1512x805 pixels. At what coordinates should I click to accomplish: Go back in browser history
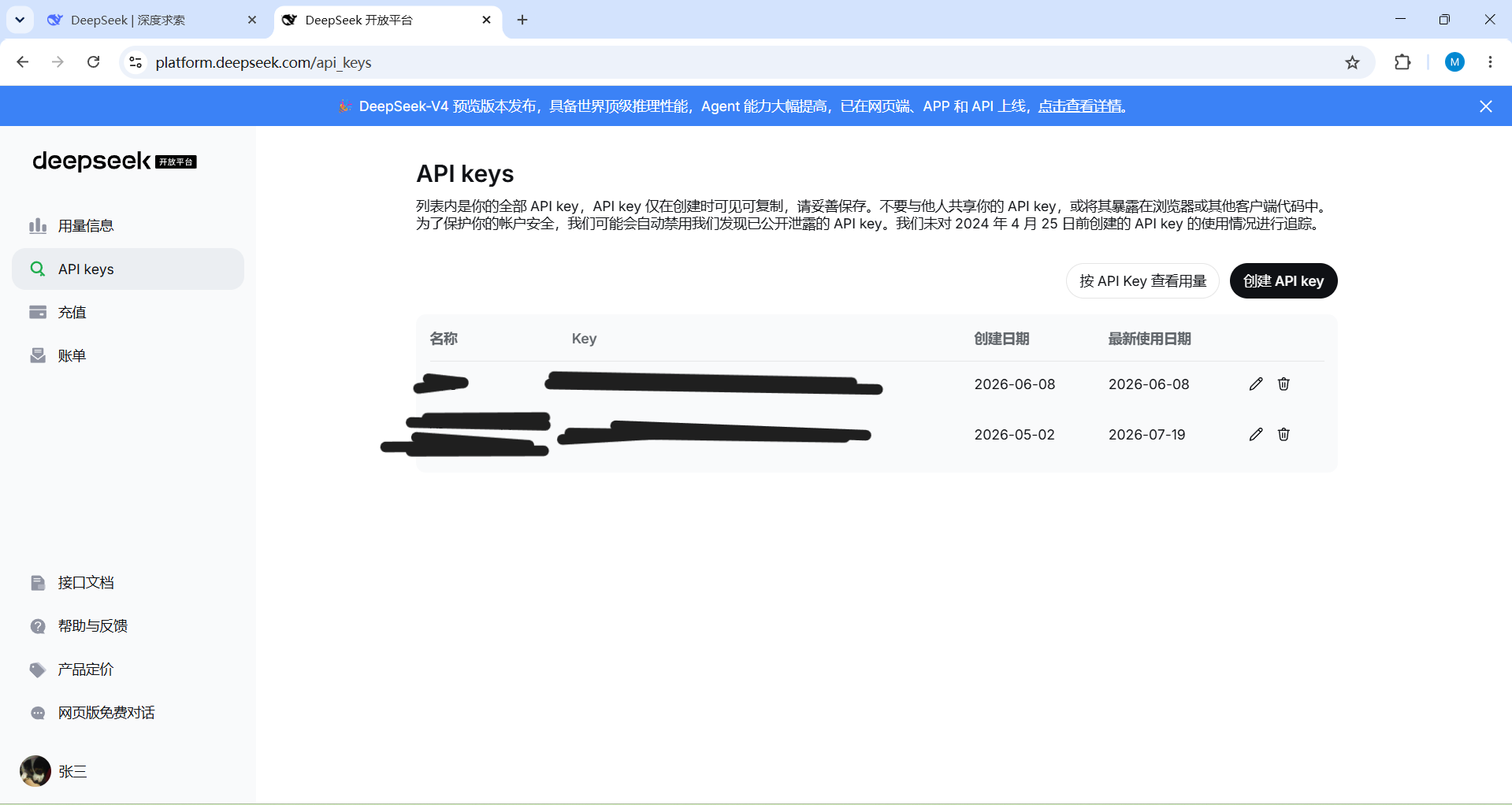(23, 62)
